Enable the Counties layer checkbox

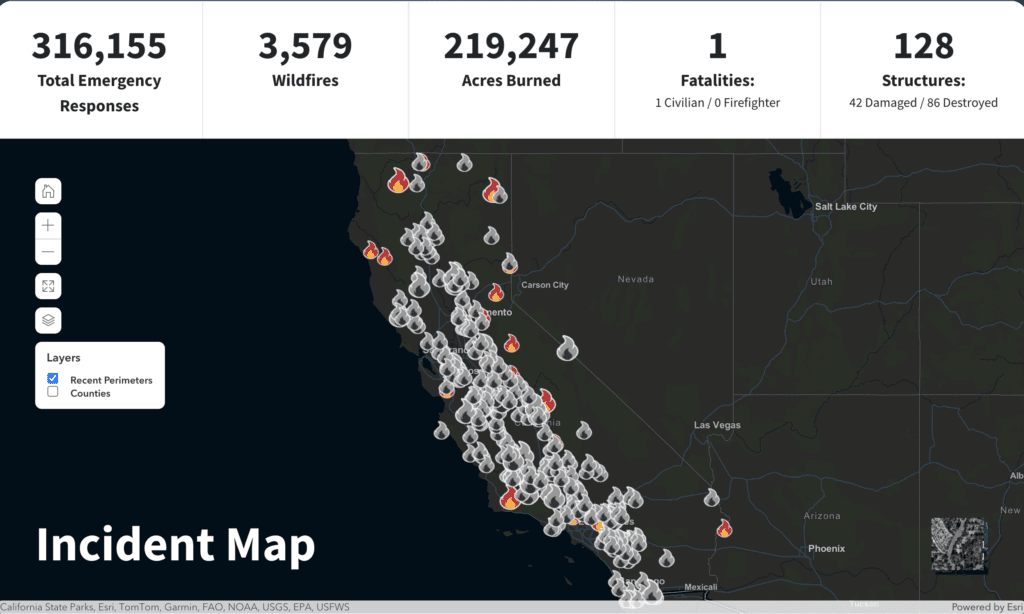[x=53, y=393]
